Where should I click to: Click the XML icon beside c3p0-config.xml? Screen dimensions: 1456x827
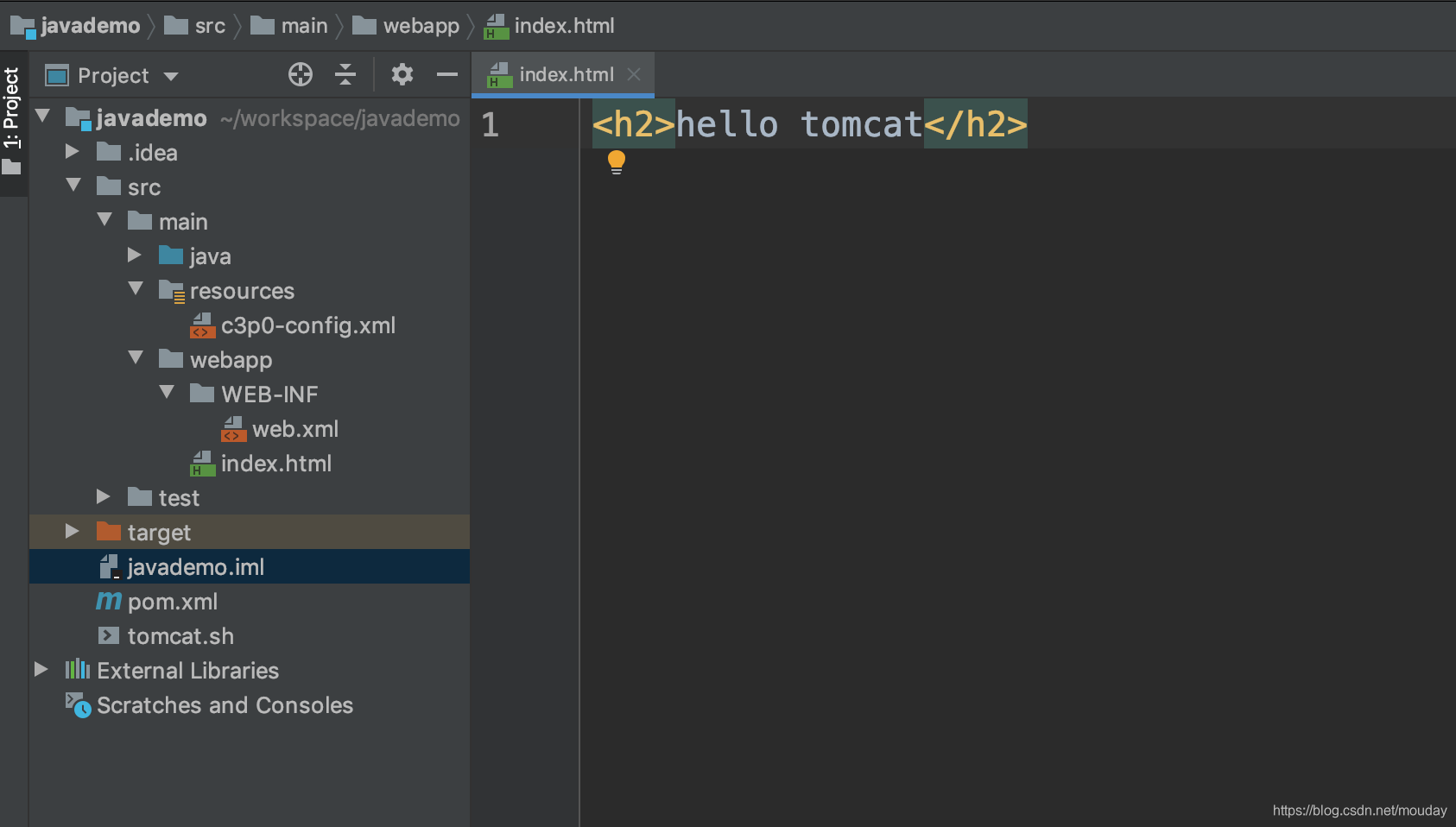tap(203, 325)
